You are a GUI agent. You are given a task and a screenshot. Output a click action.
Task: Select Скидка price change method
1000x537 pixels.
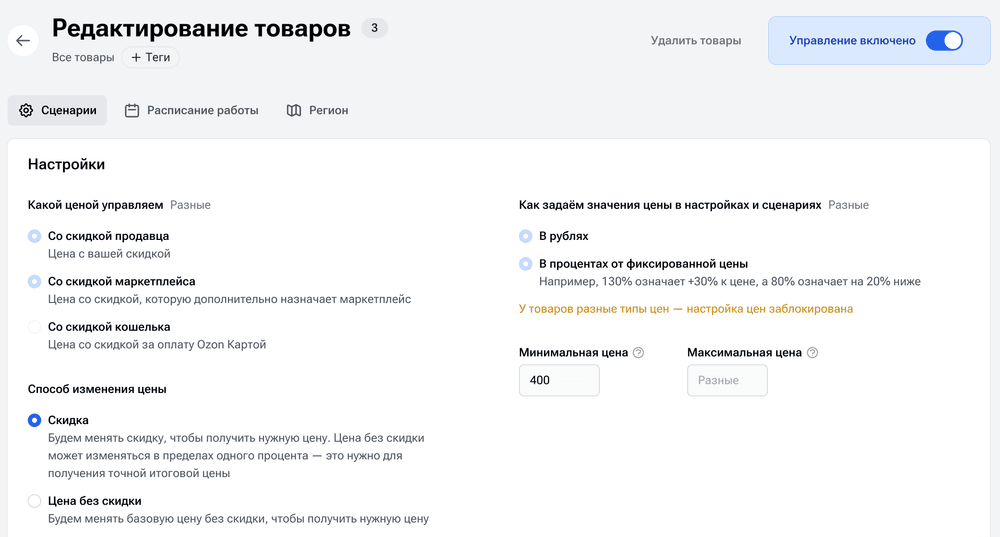pos(34,420)
